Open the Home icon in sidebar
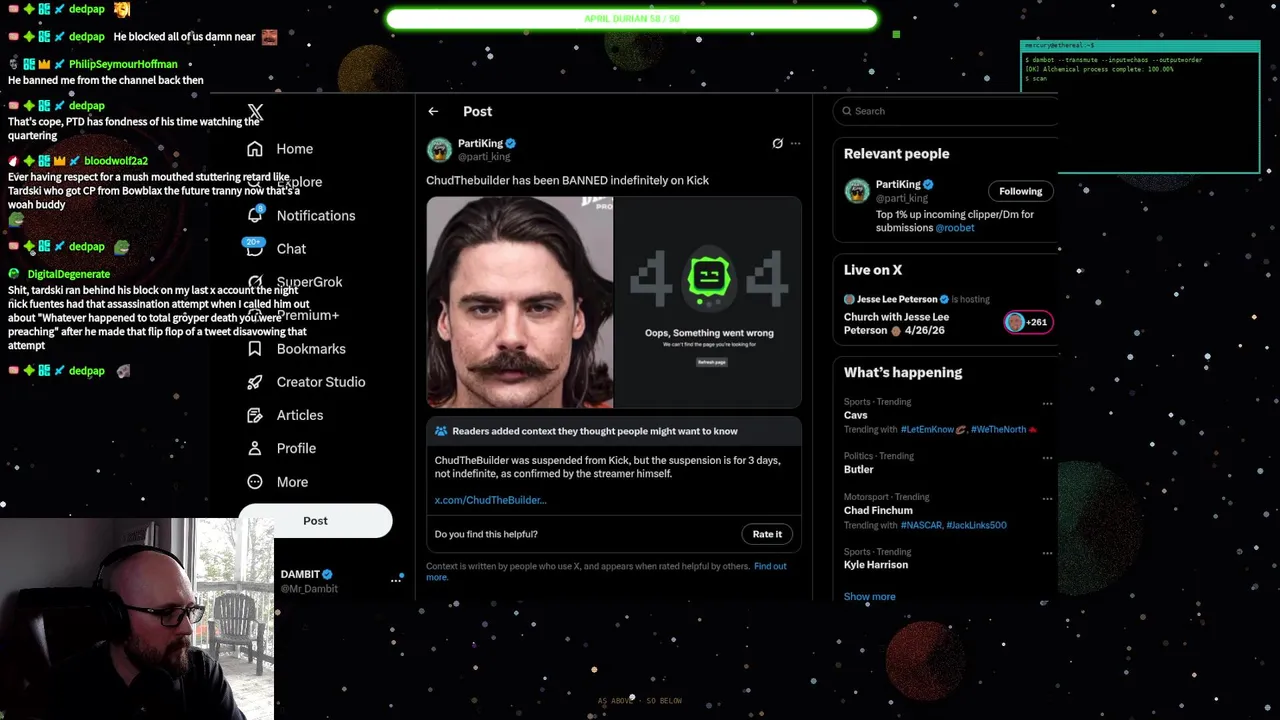1280x720 pixels. pyautogui.click(x=255, y=149)
